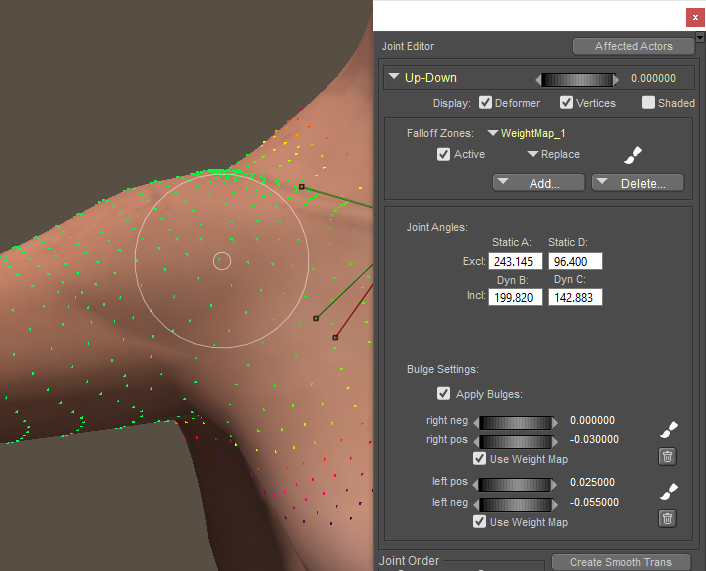Click the Create Smooth Trans button
706x571 pixels.
pos(622,562)
